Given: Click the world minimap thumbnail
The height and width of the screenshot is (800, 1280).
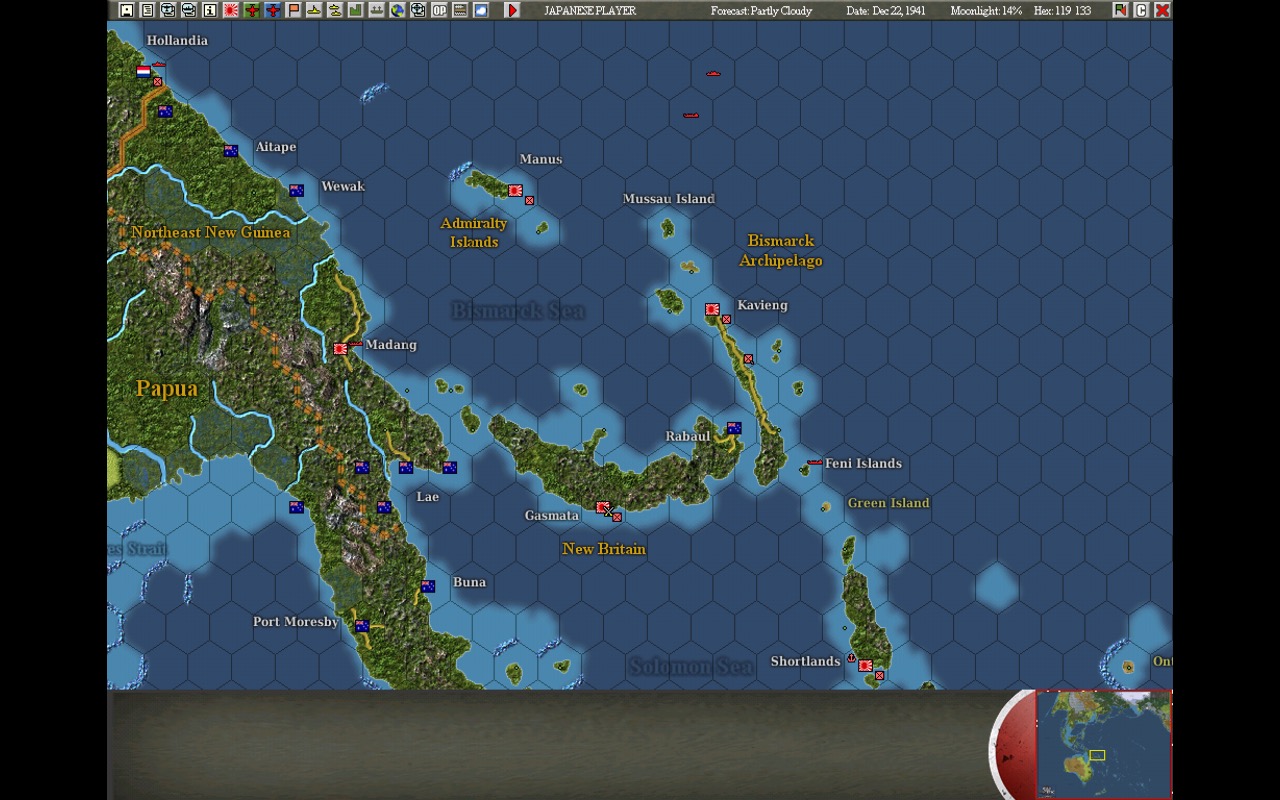Looking at the screenshot, I should pos(1104,744).
